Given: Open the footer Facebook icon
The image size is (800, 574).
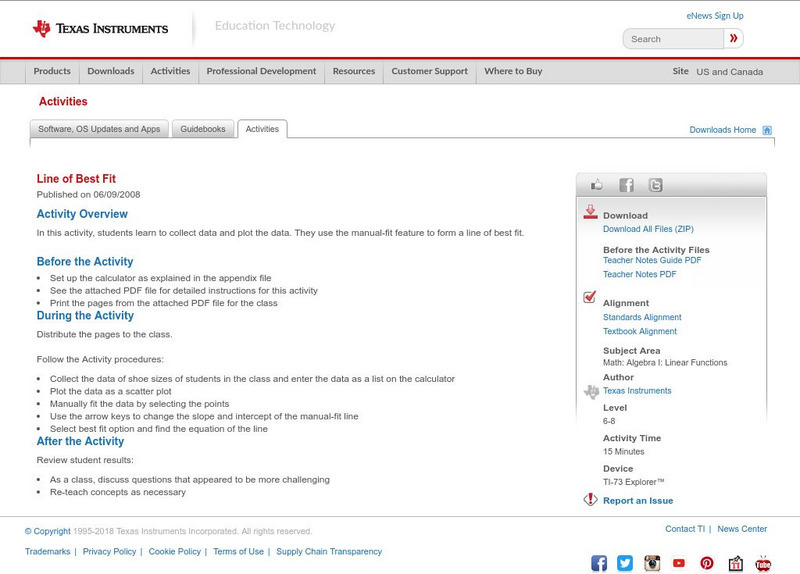Looking at the screenshot, I should (599, 563).
